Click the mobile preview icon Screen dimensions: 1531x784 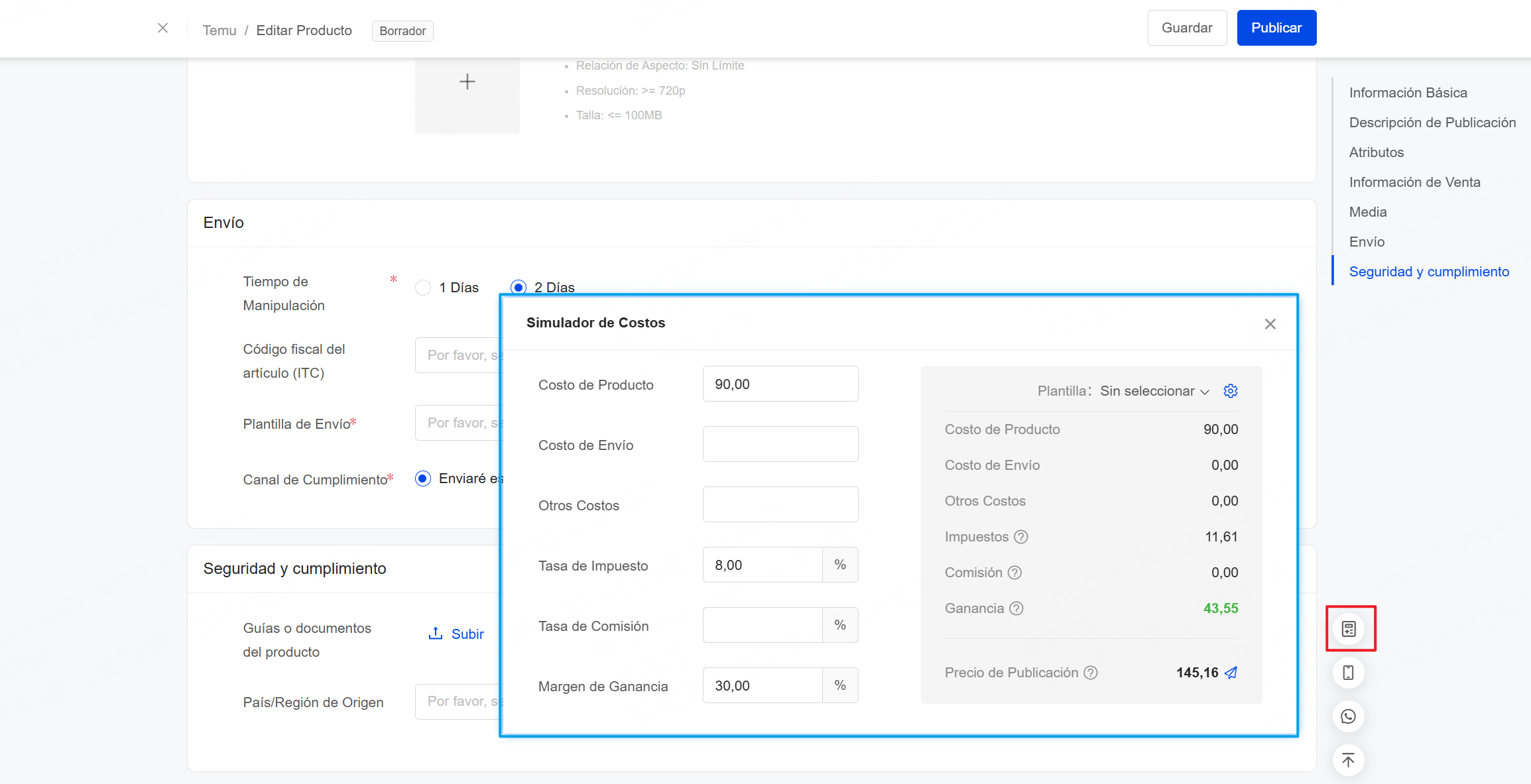coord(1349,673)
